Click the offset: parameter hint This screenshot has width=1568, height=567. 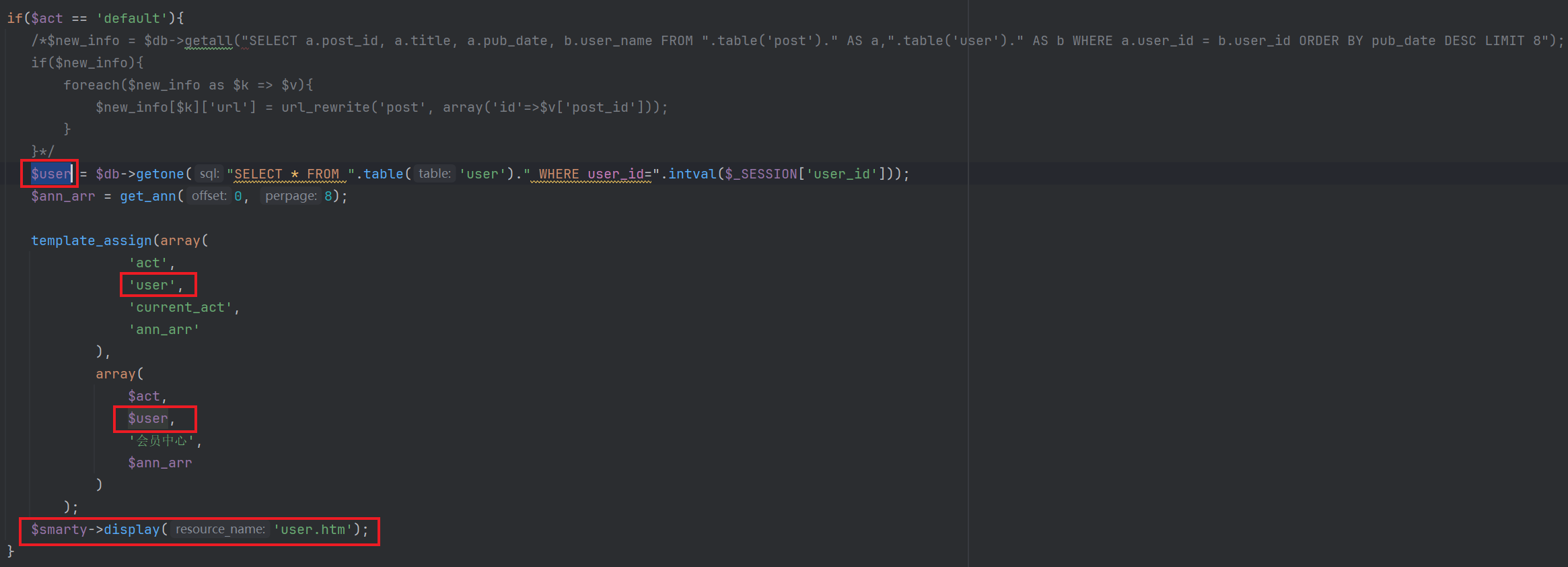(209, 196)
